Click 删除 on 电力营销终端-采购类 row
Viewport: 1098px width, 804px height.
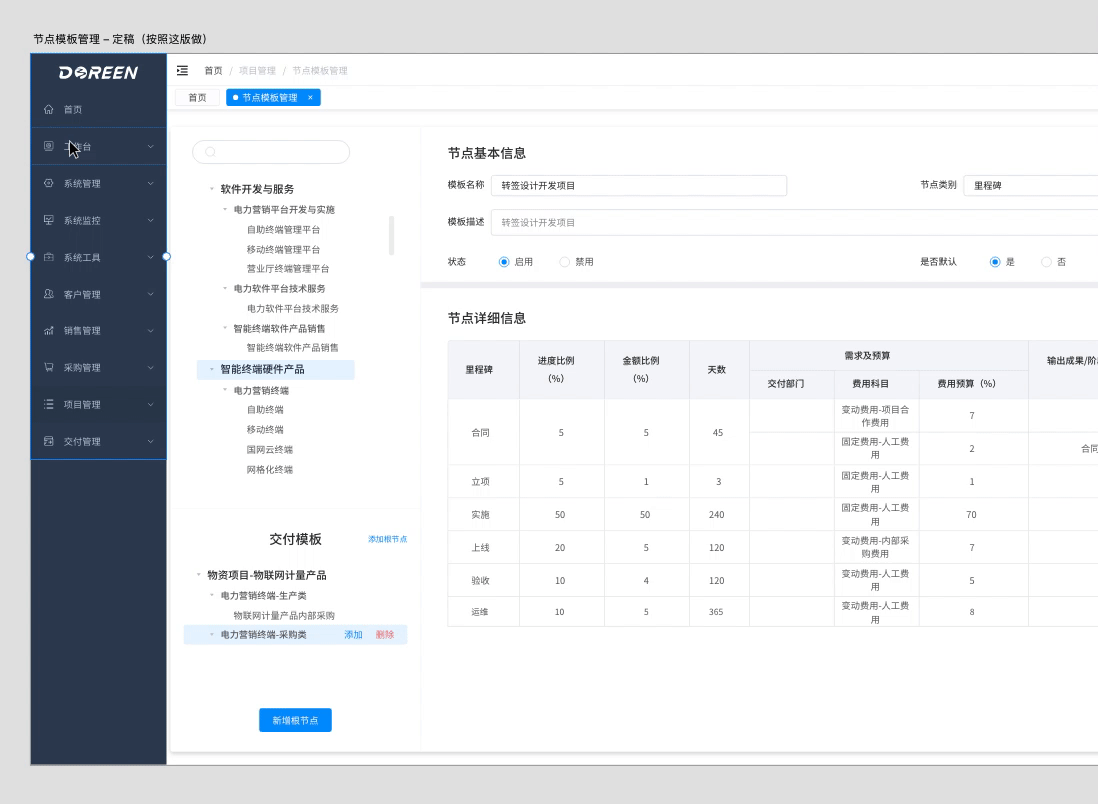coord(384,635)
